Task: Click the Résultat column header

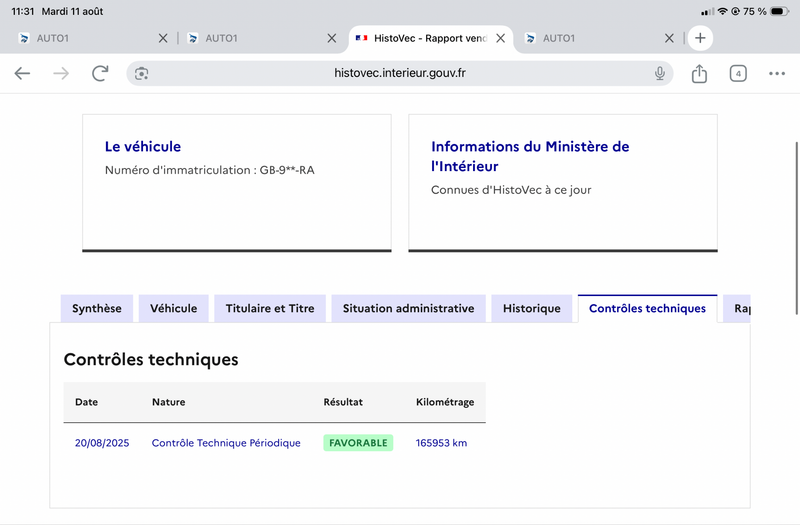Action: 343,402
